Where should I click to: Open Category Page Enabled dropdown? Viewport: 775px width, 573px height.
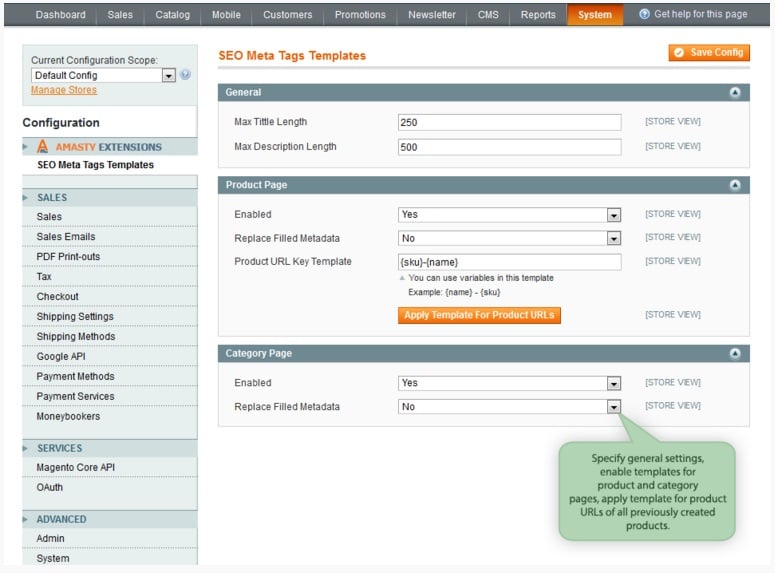509,383
